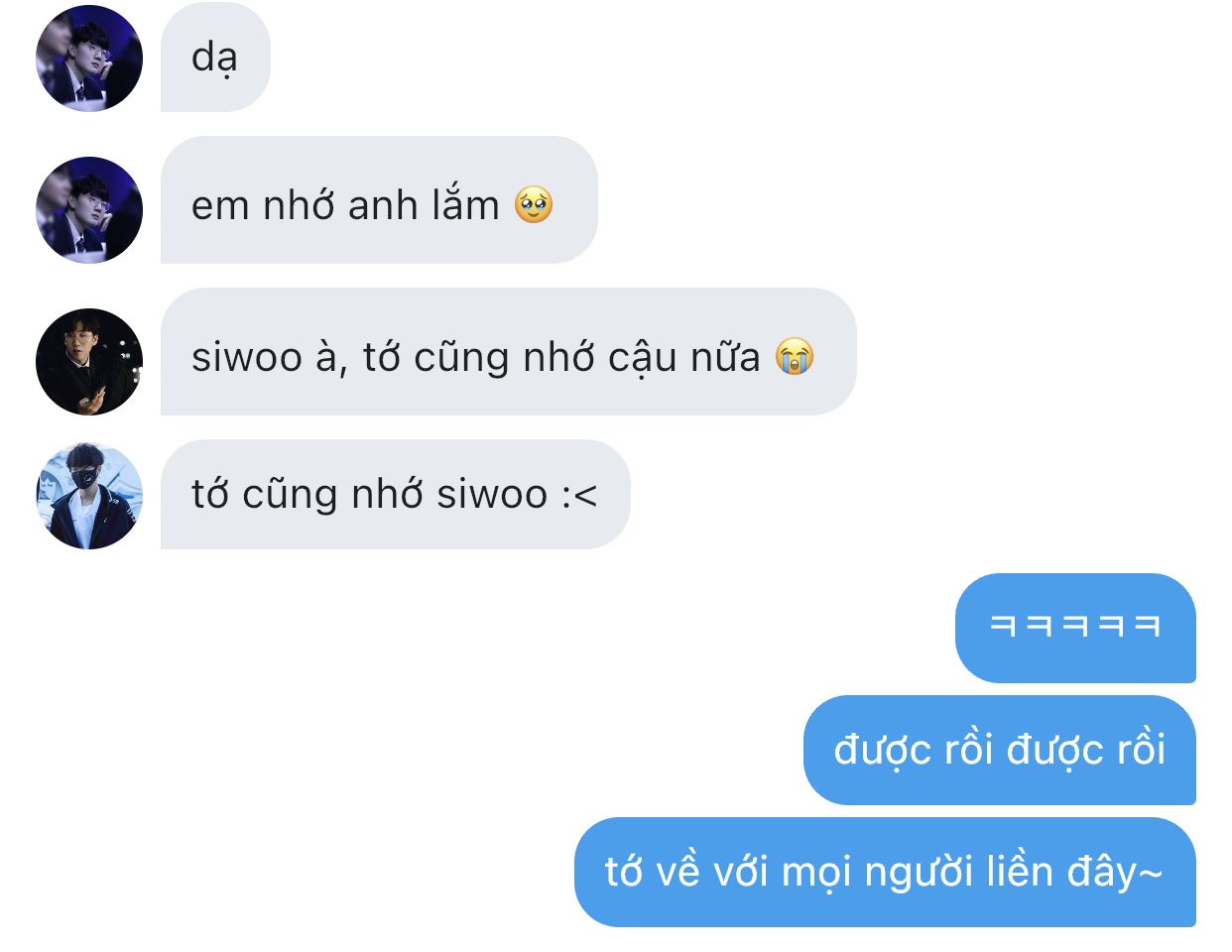Click the loudly crying face emoji
The width and height of the screenshot is (1232, 952).
pos(795,356)
